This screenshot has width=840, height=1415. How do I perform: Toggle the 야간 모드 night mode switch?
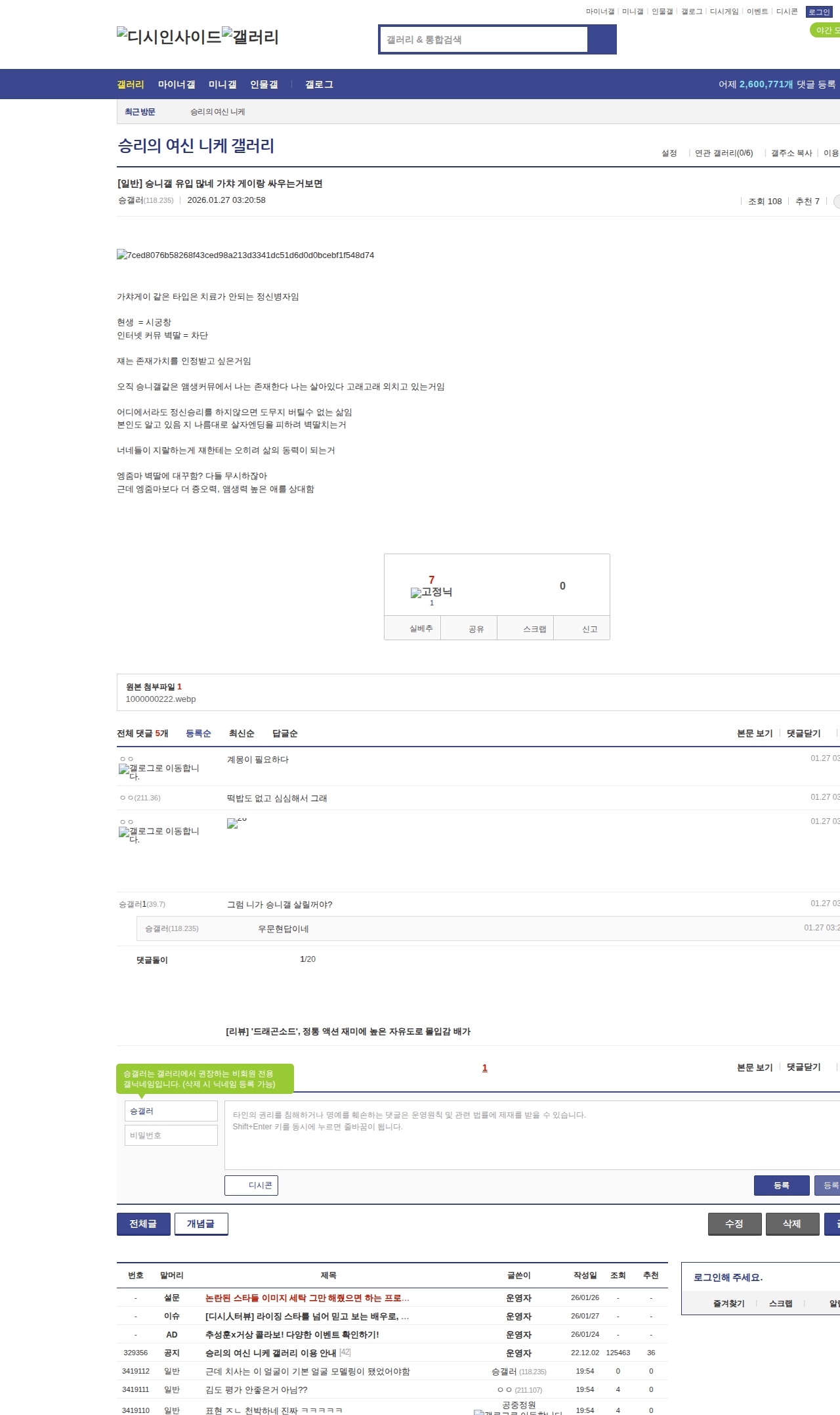pos(826,30)
